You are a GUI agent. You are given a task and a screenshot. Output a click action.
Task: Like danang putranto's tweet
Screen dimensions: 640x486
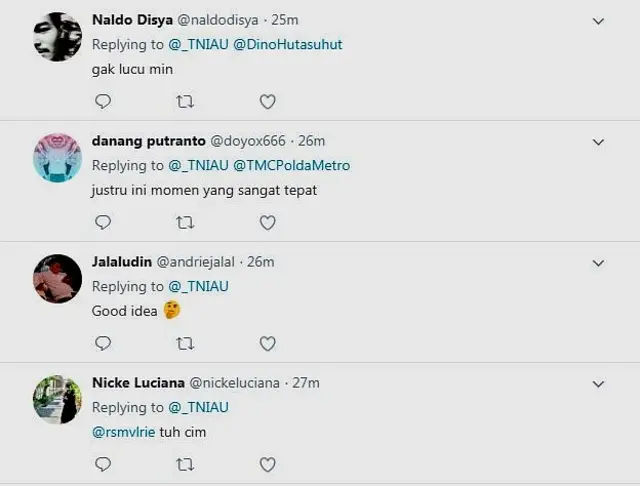(x=267, y=222)
